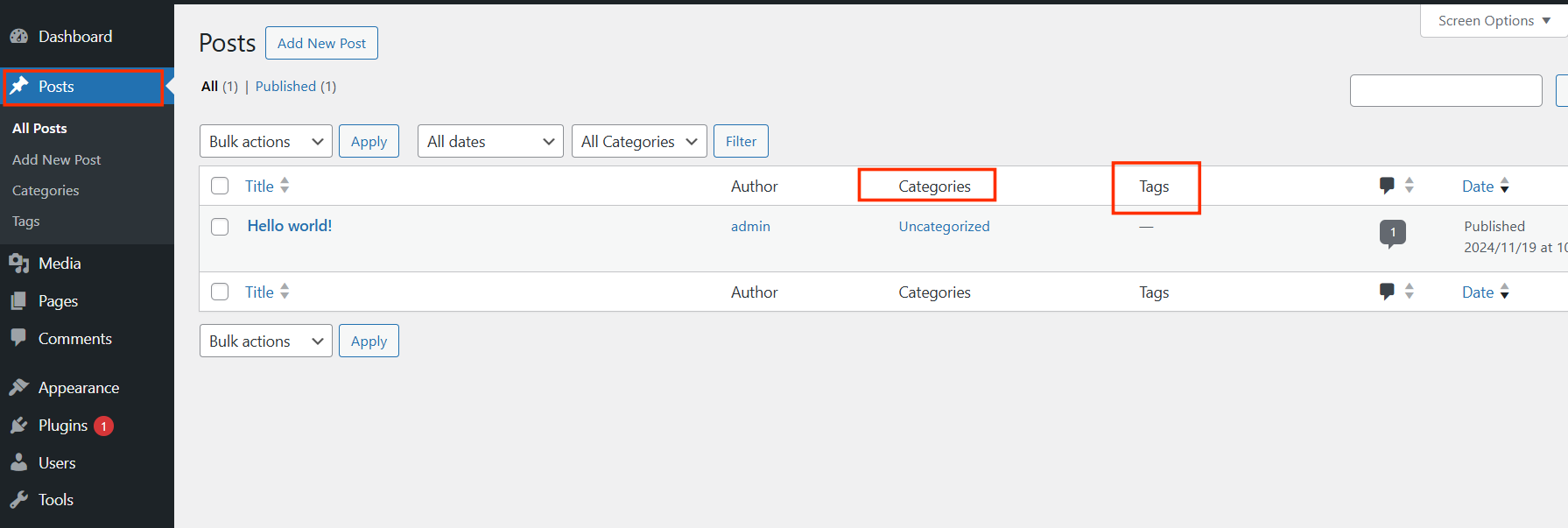Expand the Screen Options panel
1568x528 pixels.
[x=1494, y=21]
